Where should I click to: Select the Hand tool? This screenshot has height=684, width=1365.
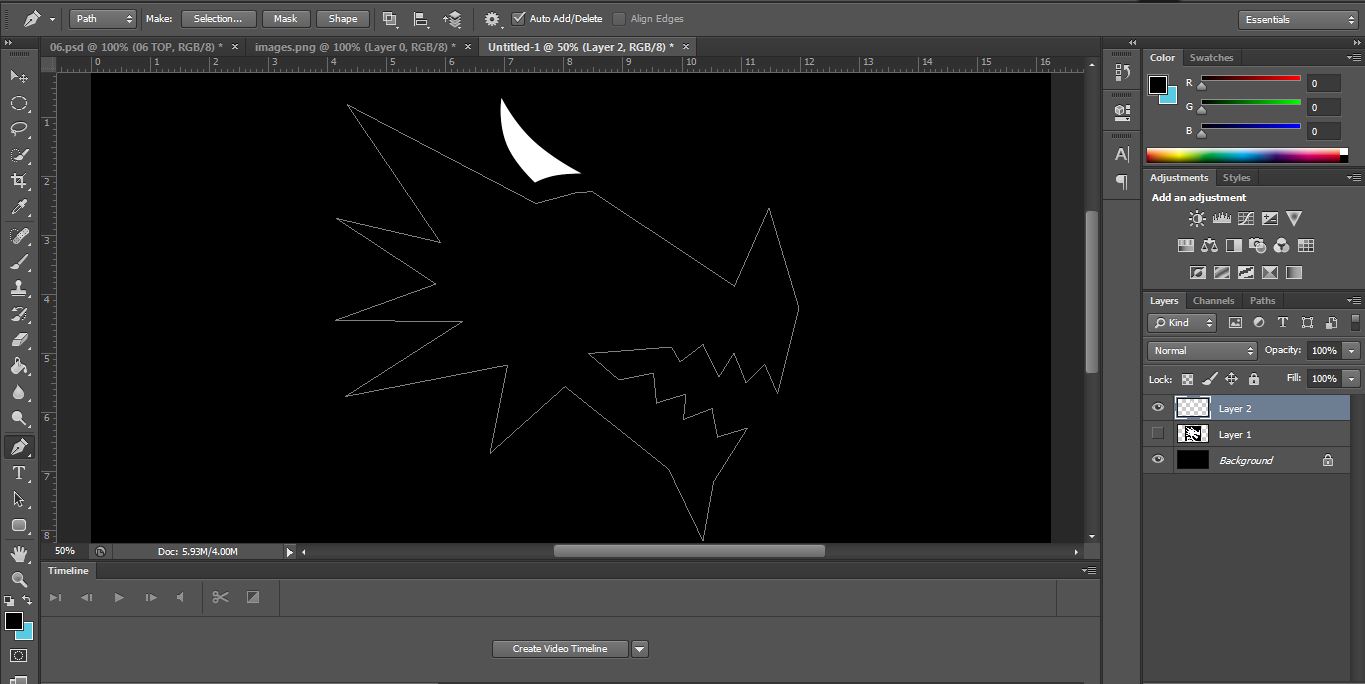point(19,553)
